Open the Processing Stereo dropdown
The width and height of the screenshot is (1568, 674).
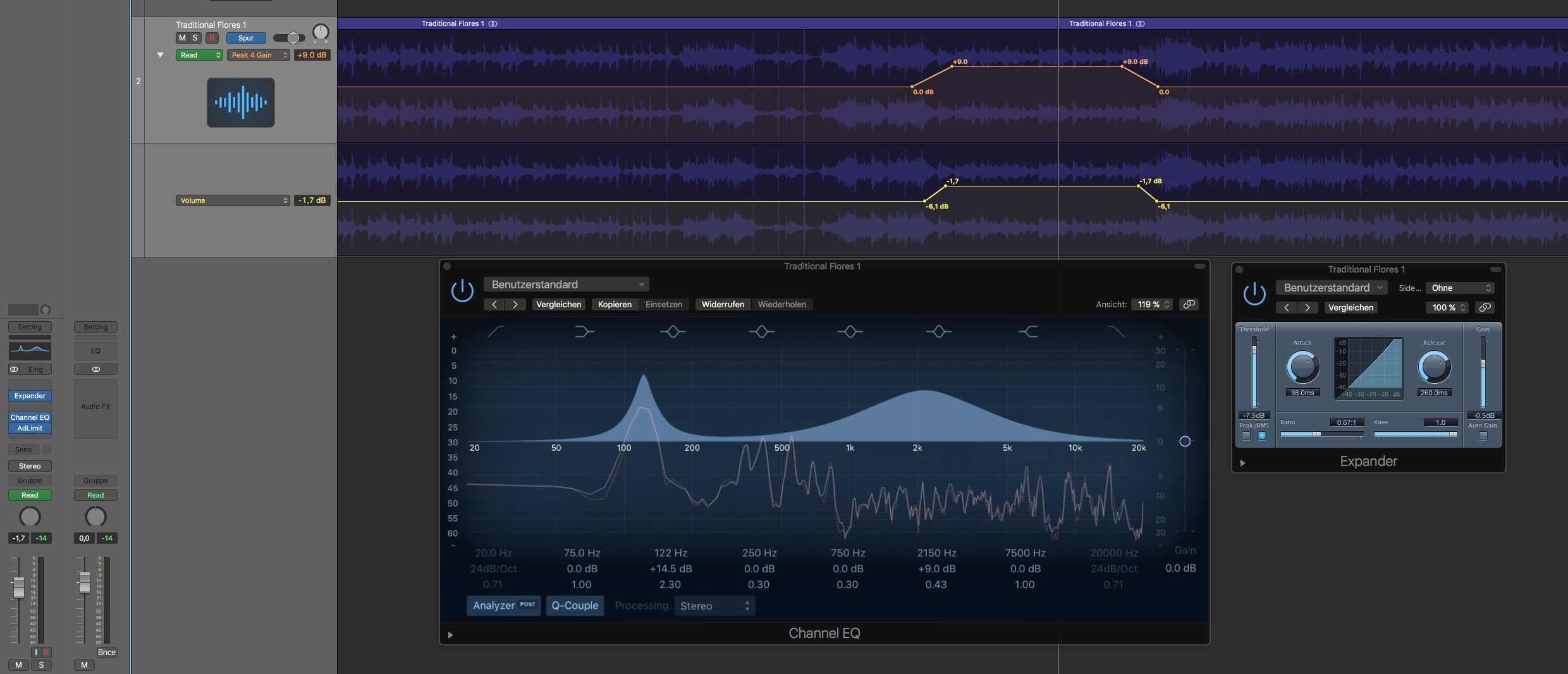click(x=714, y=606)
